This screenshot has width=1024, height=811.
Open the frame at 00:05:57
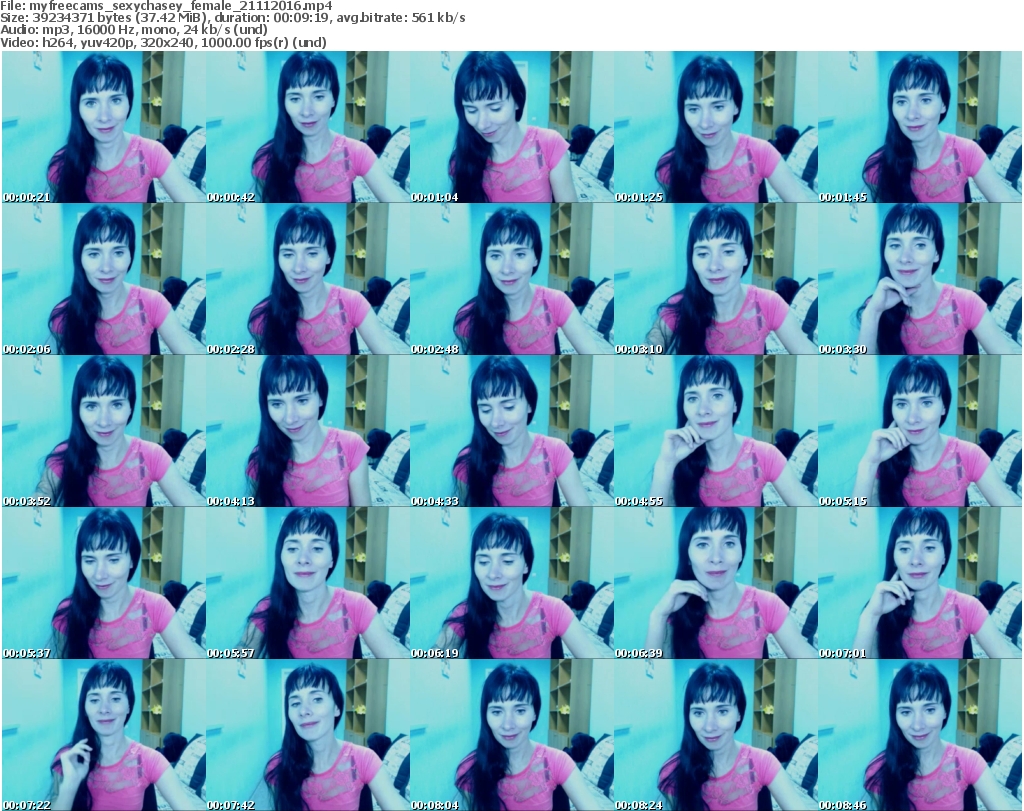[x=308, y=583]
